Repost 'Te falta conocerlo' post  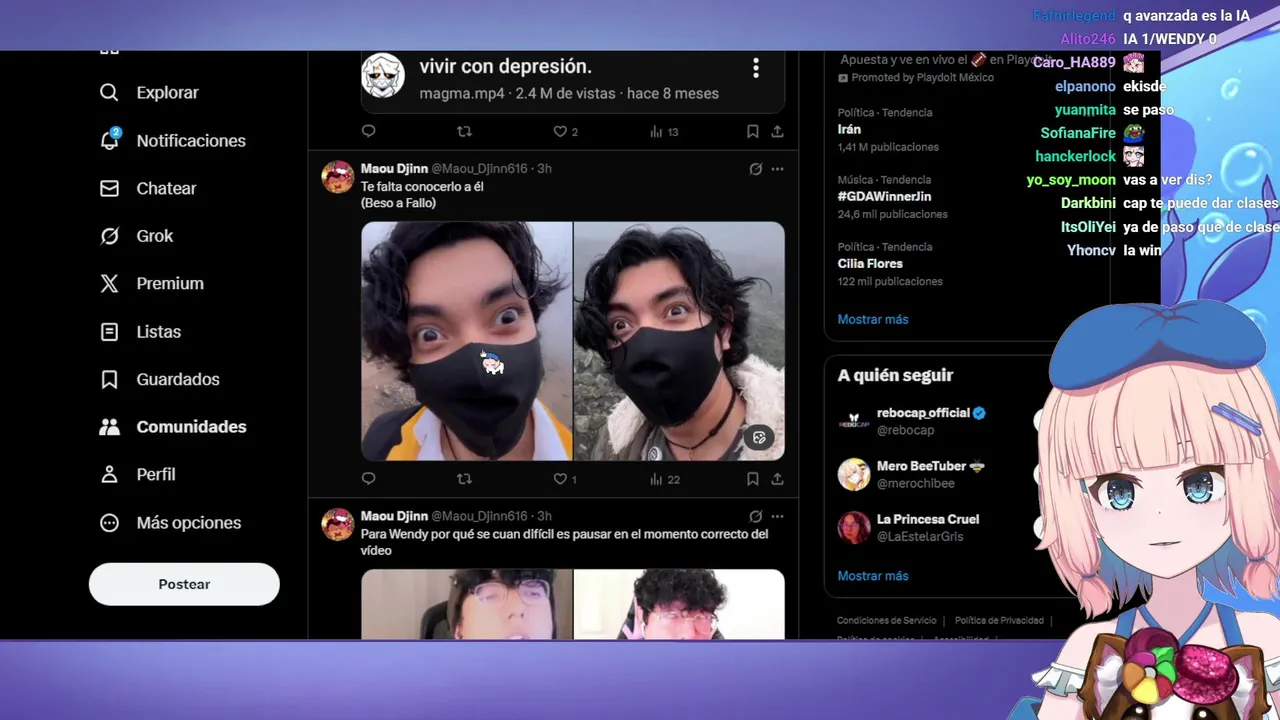pos(464,479)
